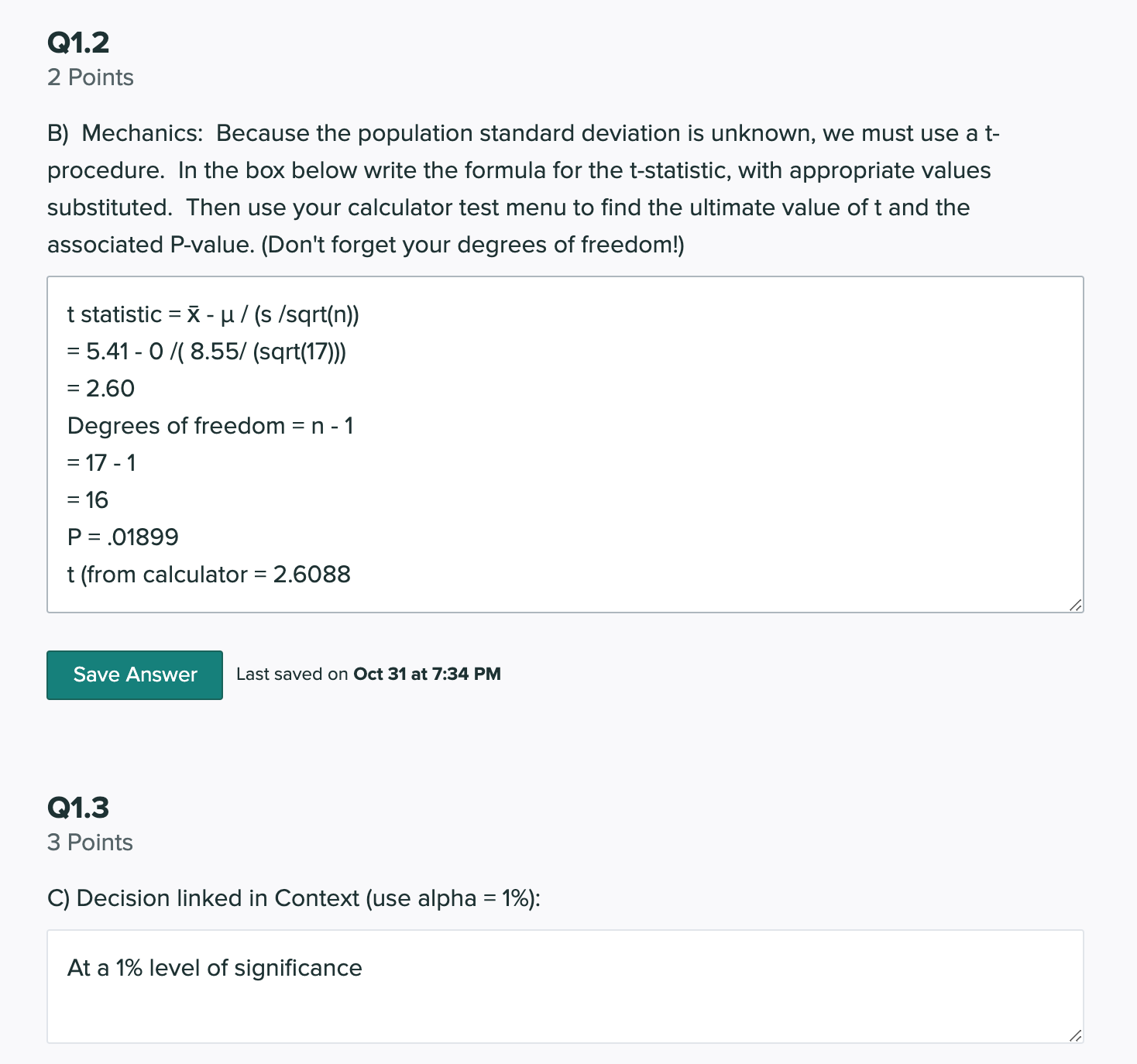Click the 't (from calculator = 2.6088' line
Screen dimensions: 1137x1064
pyautogui.click(x=209, y=575)
